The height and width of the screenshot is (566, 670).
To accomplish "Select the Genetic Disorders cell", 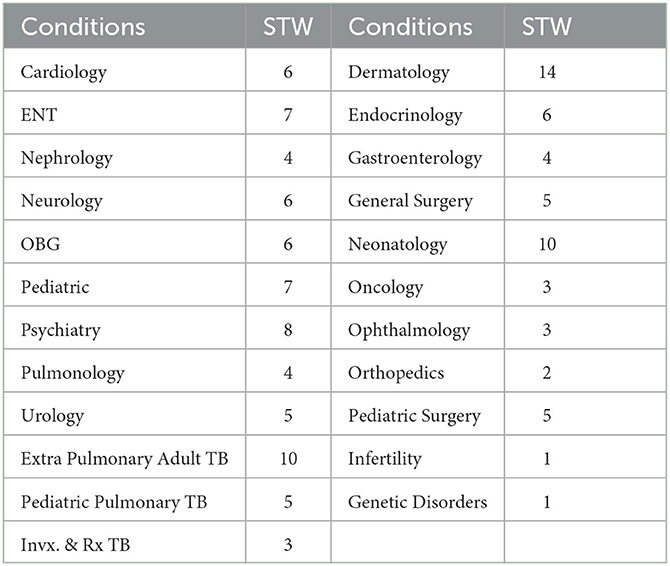I will click(x=417, y=500).
